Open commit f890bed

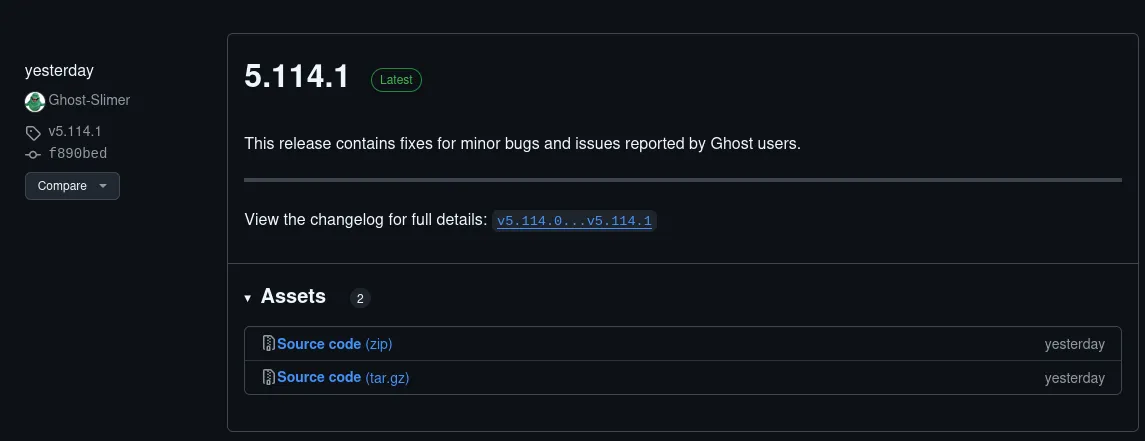click(77, 153)
